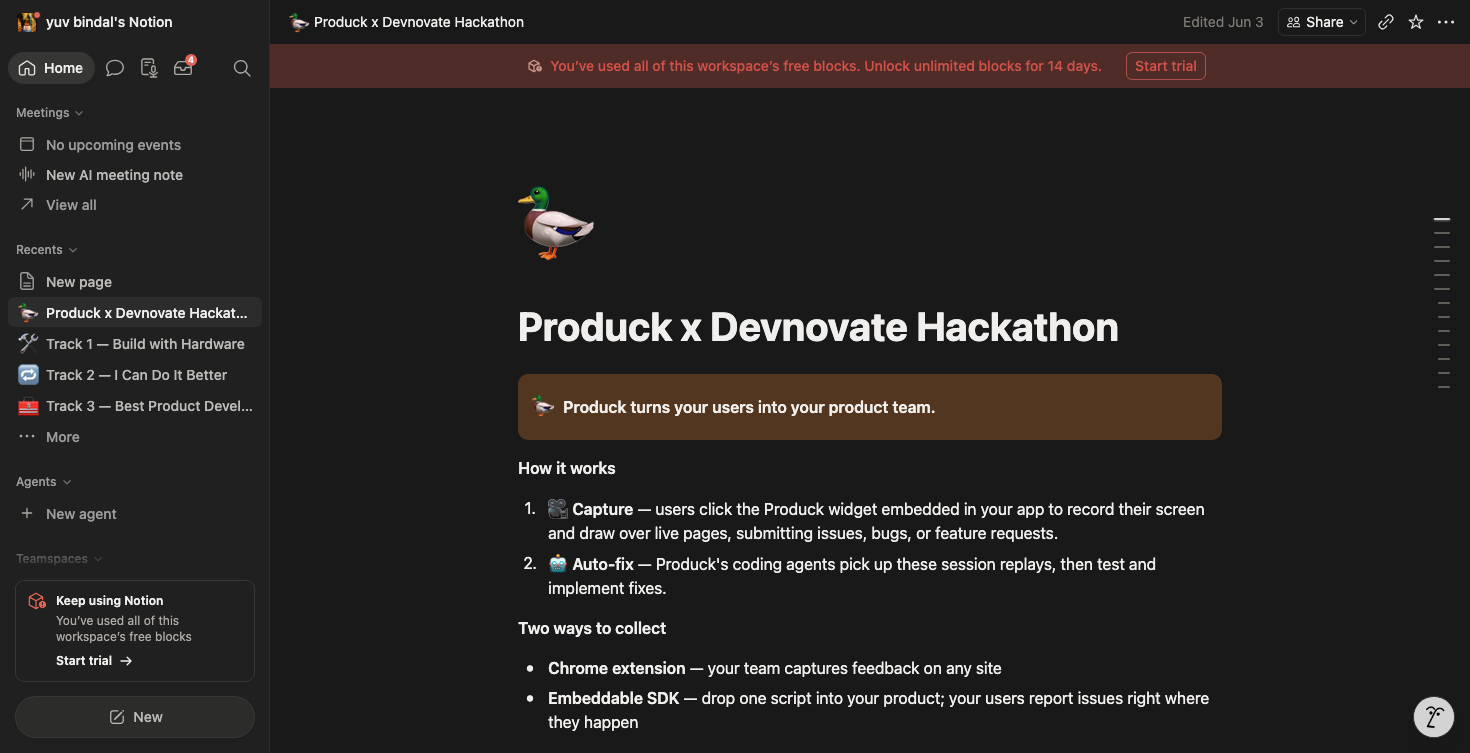Toggle the Teamspaces section
The height and width of the screenshot is (753, 1470).
(x=60, y=559)
